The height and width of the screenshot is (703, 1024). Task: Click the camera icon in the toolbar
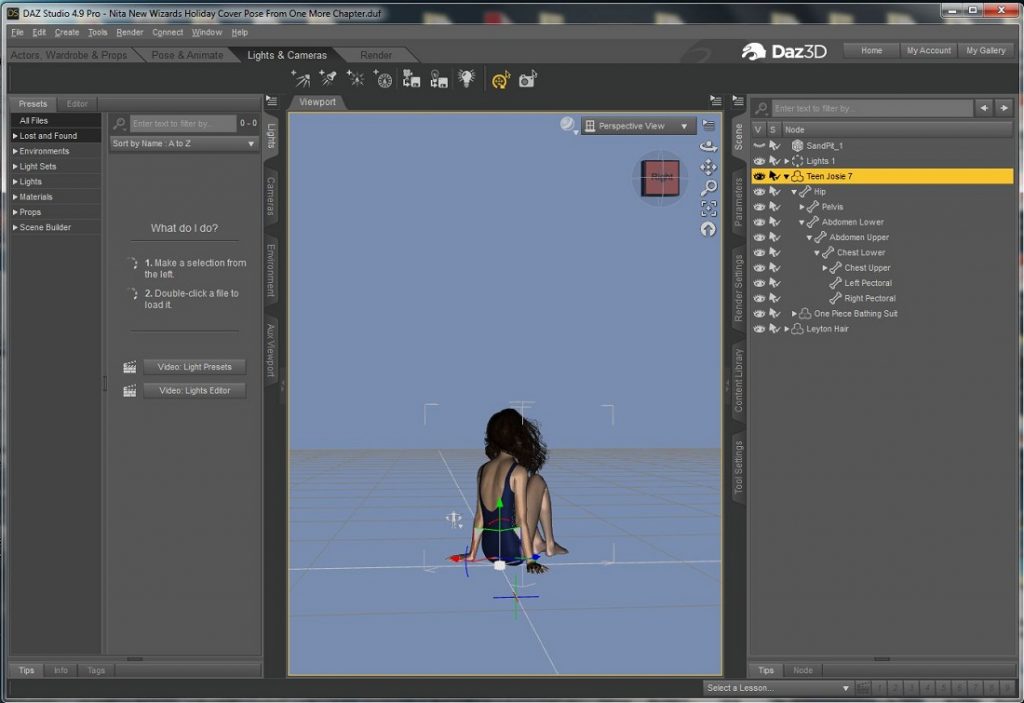(526, 79)
